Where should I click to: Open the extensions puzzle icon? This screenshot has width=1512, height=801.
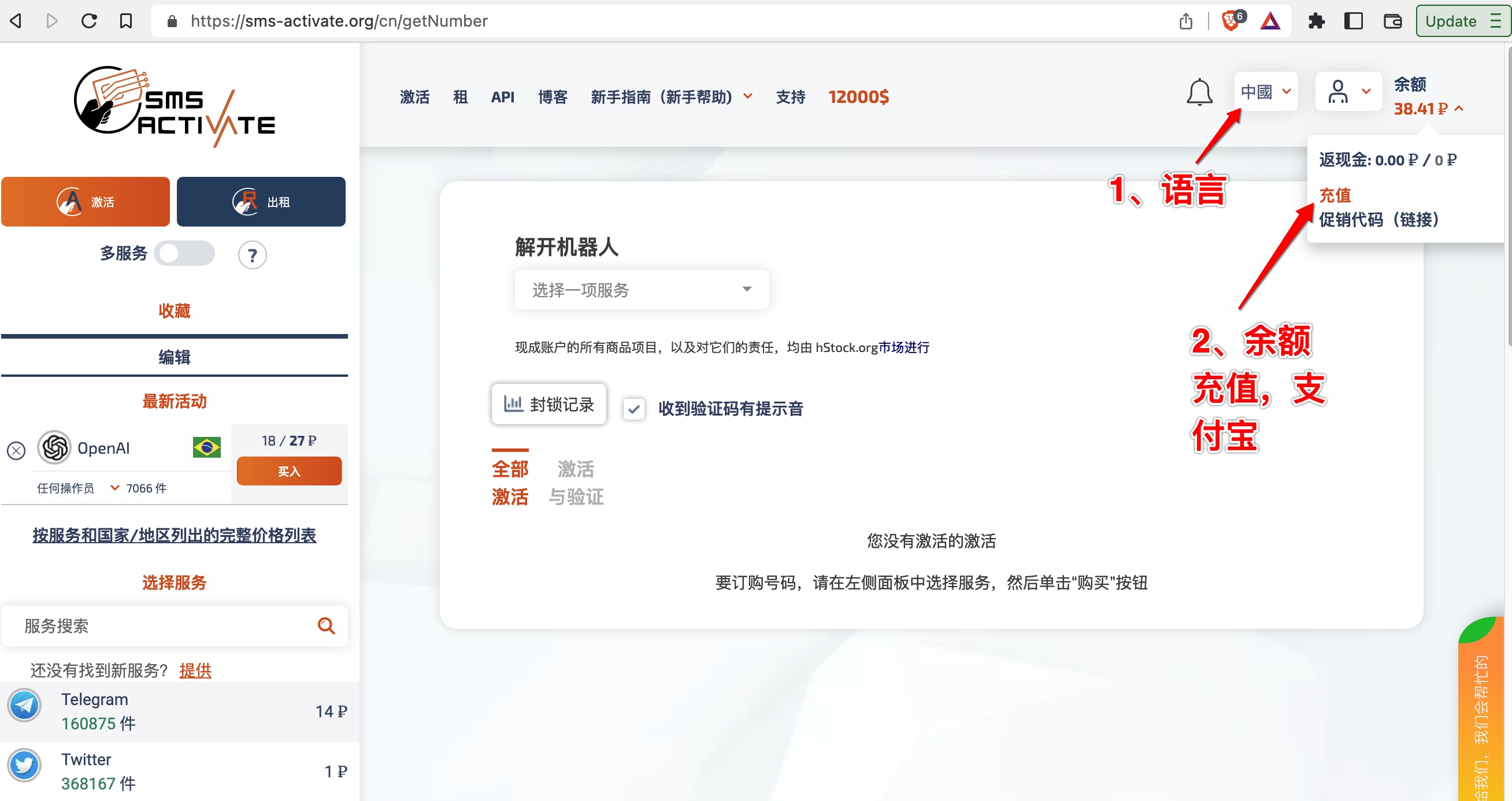point(1317,21)
